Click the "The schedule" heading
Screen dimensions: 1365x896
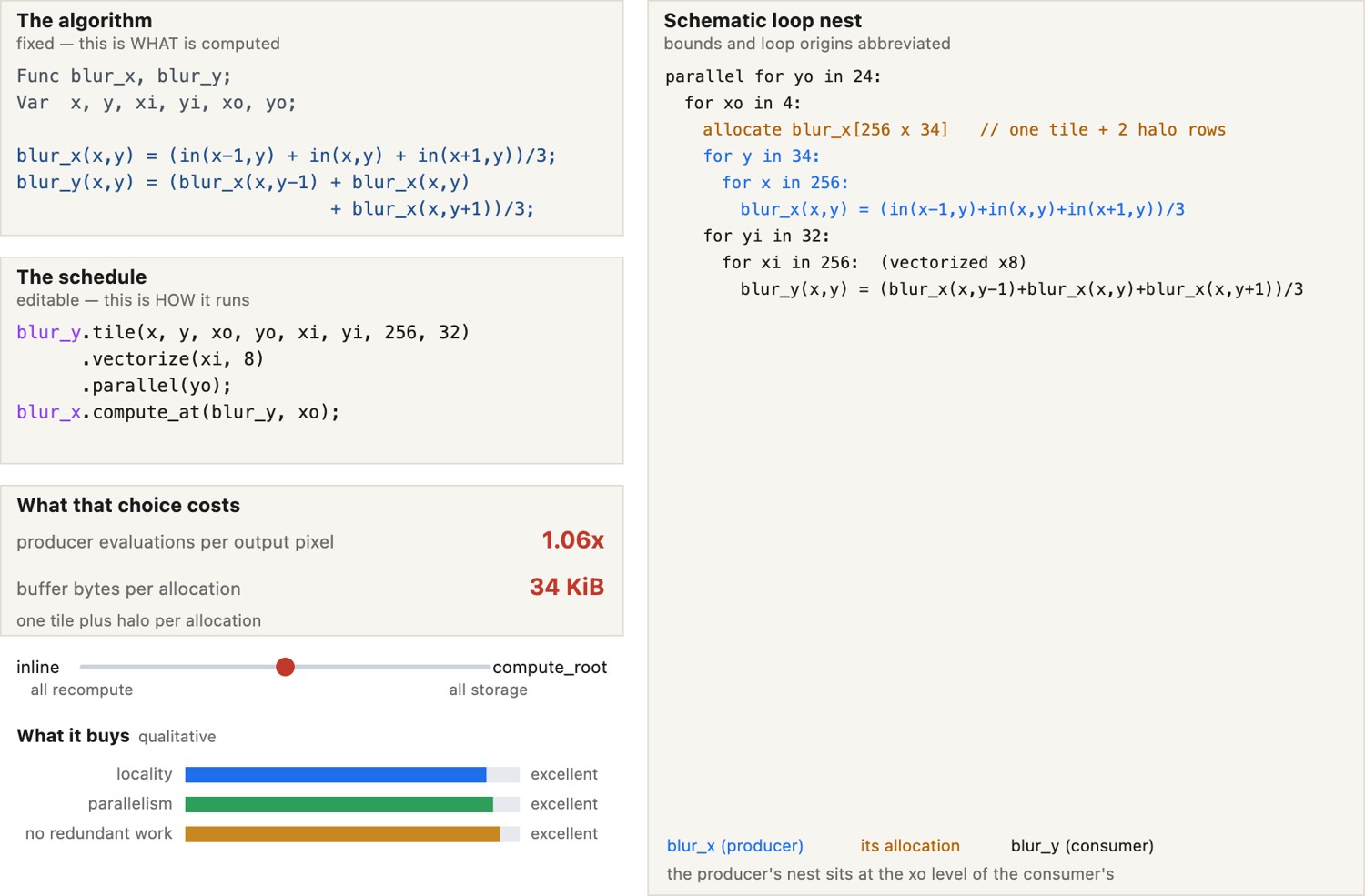pyautogui.click(x=82, y=277)
